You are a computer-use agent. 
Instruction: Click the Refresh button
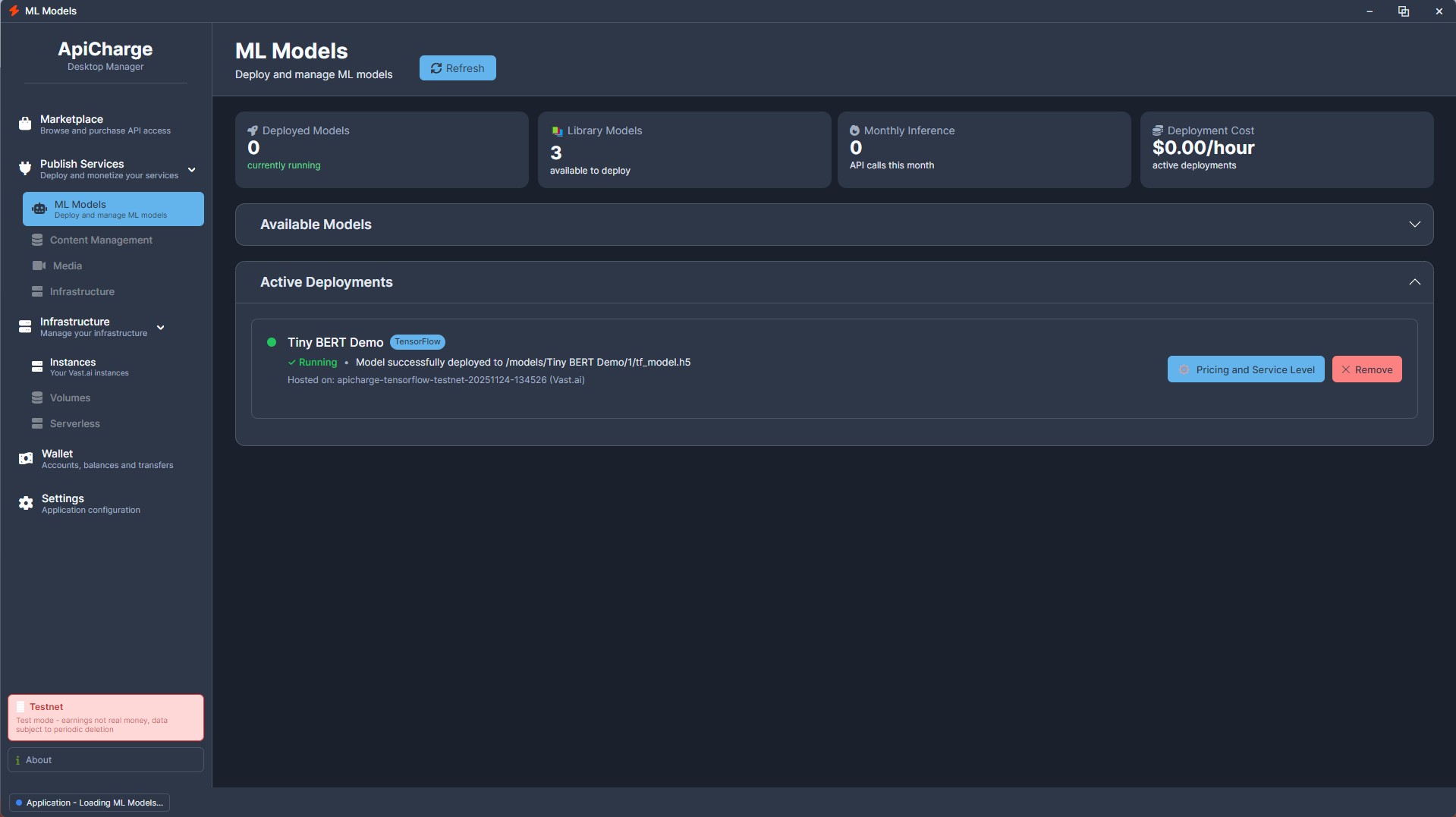457,68
